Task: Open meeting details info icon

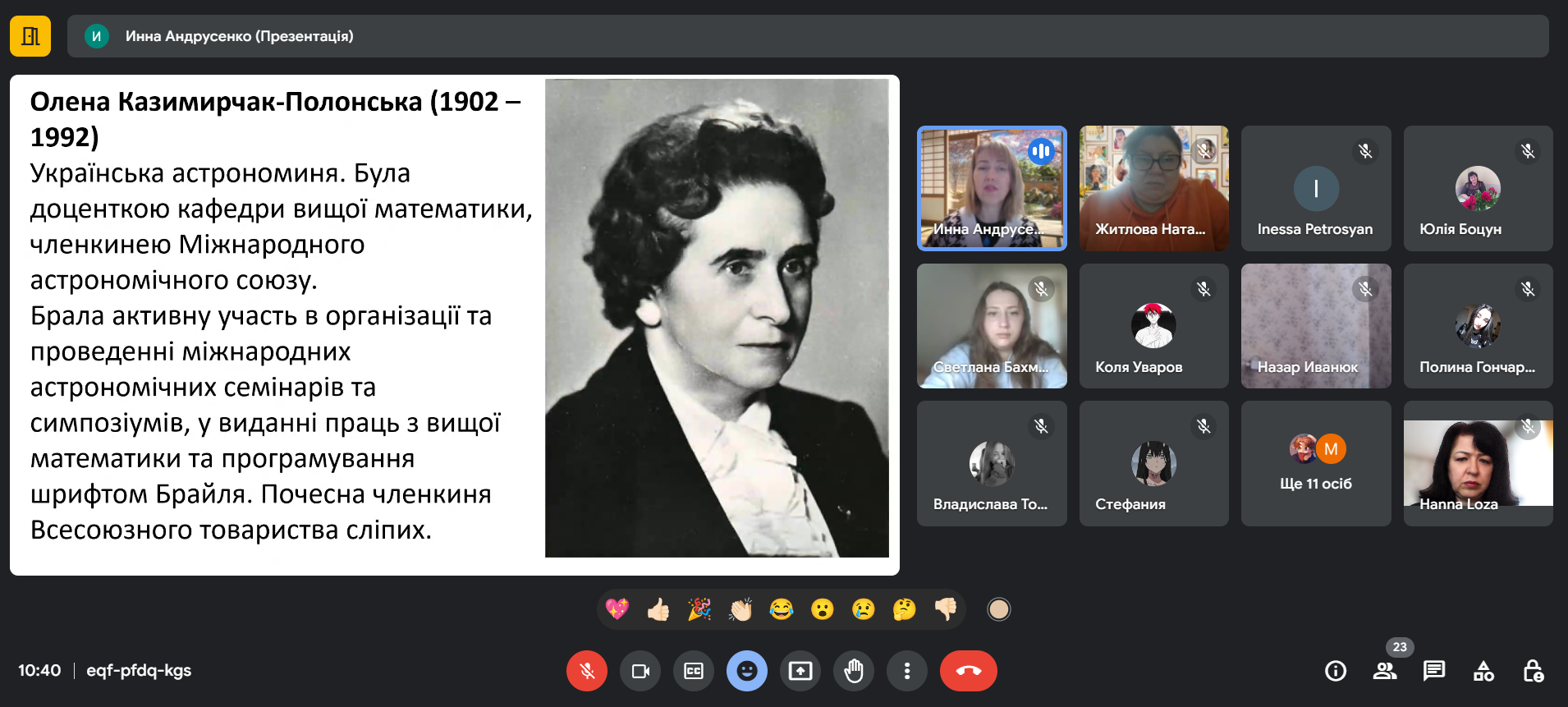Action: tap(1336, 671)
